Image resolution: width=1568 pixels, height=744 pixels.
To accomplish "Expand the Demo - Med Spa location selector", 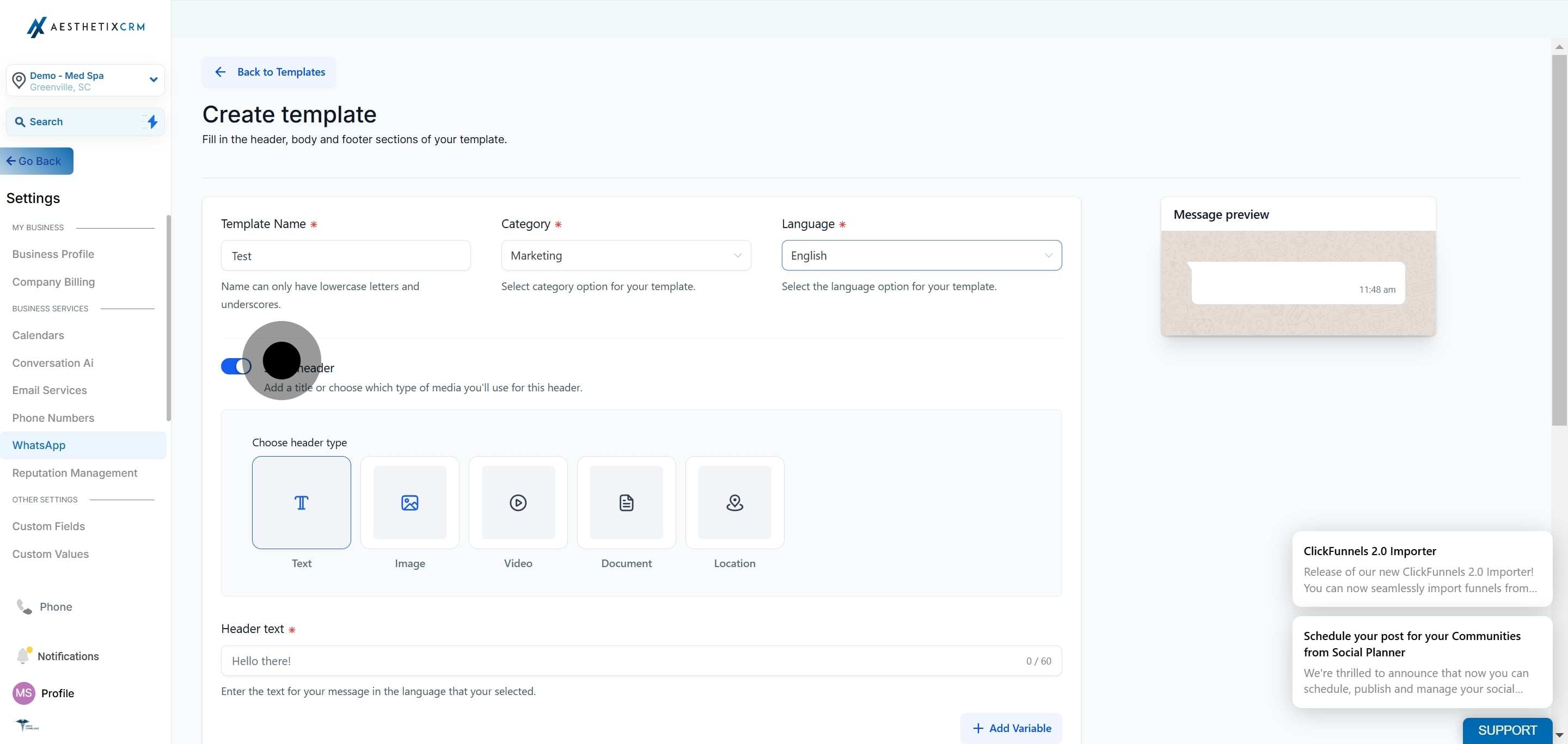I will coord(85,81).
